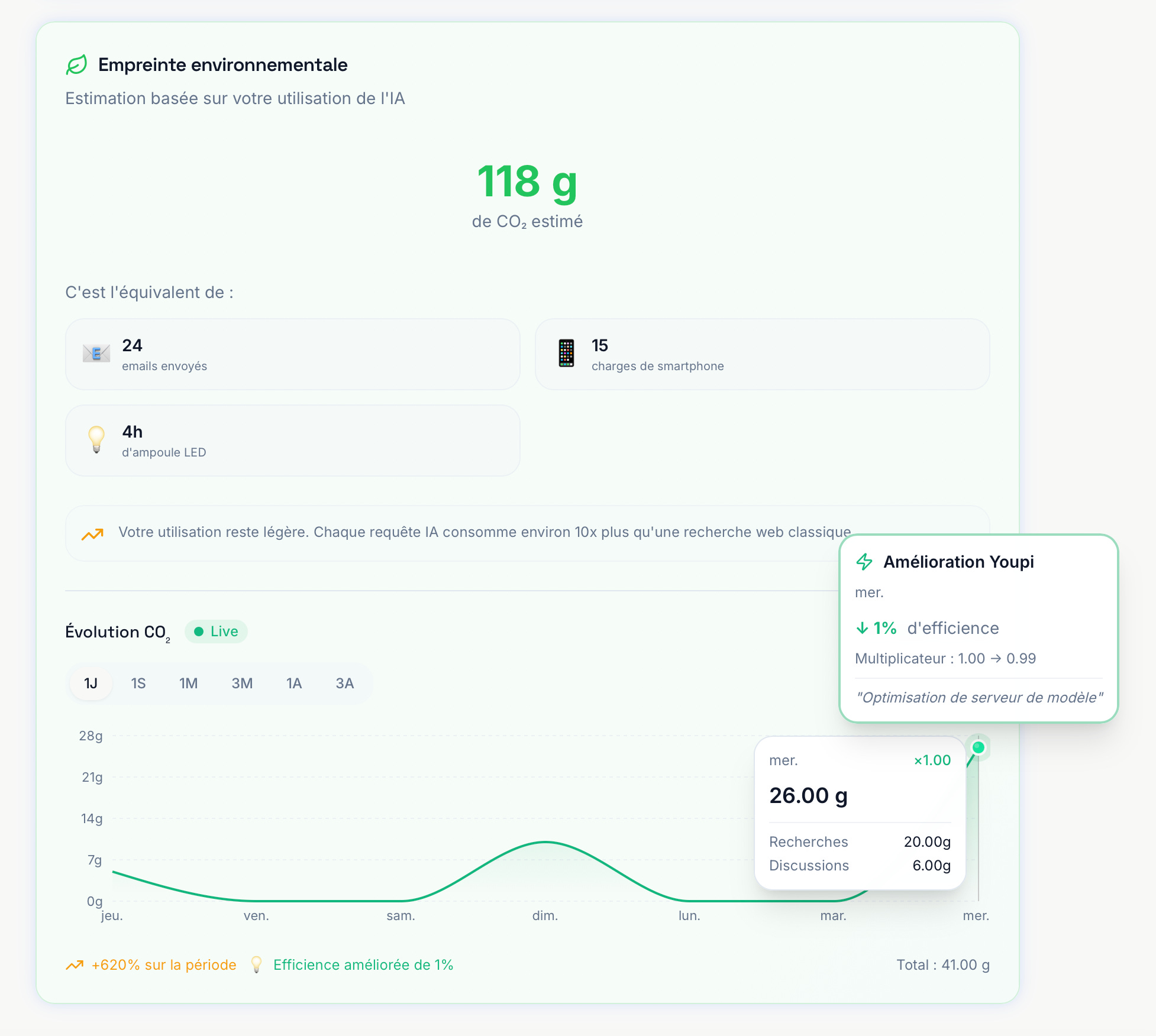The width and height of the screenshot is (1156, 1036).
Task: Click the dim. peak on the CO2 curve
Action: 545,842
